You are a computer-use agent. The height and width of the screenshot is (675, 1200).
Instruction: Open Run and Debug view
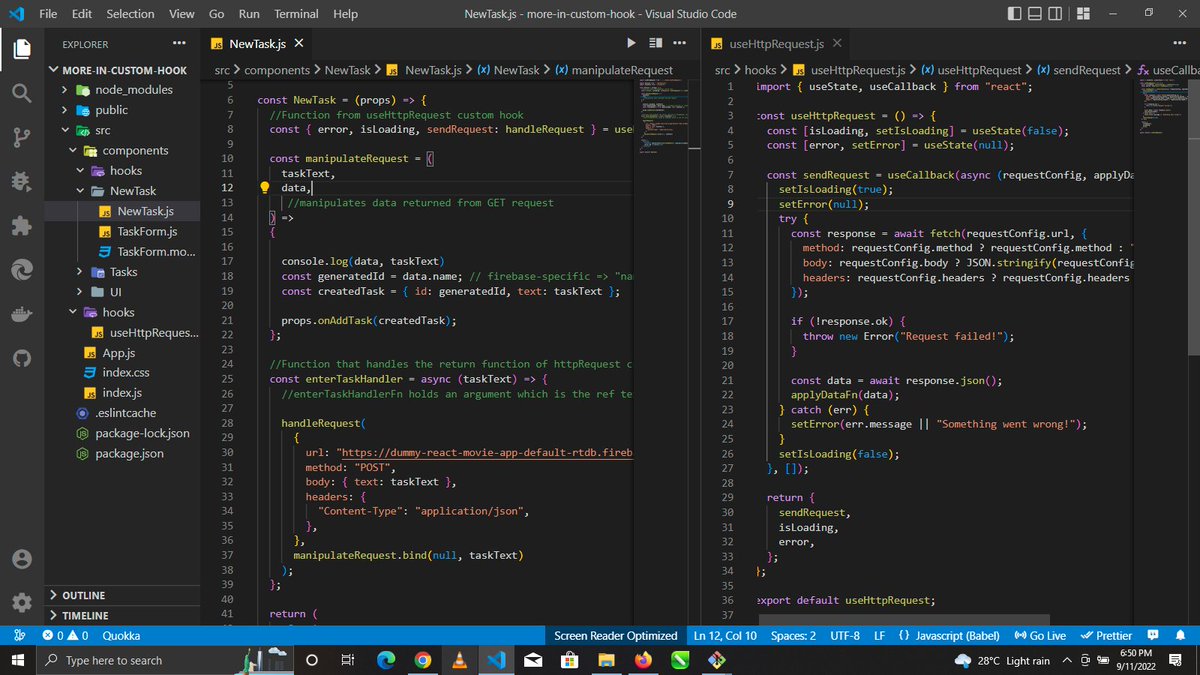tap(22, 182)
